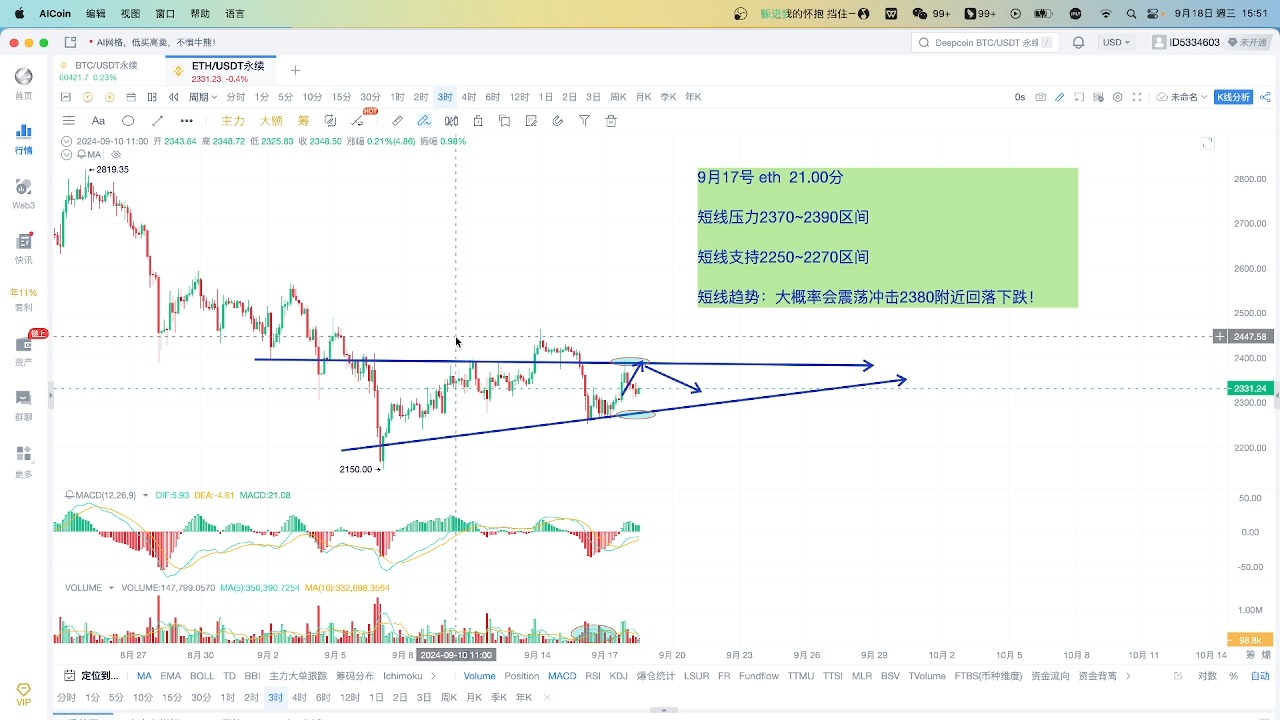Open the 编辑 menu in menu bar
This screenshot has height=720, width=1280.
pos(96,14)
